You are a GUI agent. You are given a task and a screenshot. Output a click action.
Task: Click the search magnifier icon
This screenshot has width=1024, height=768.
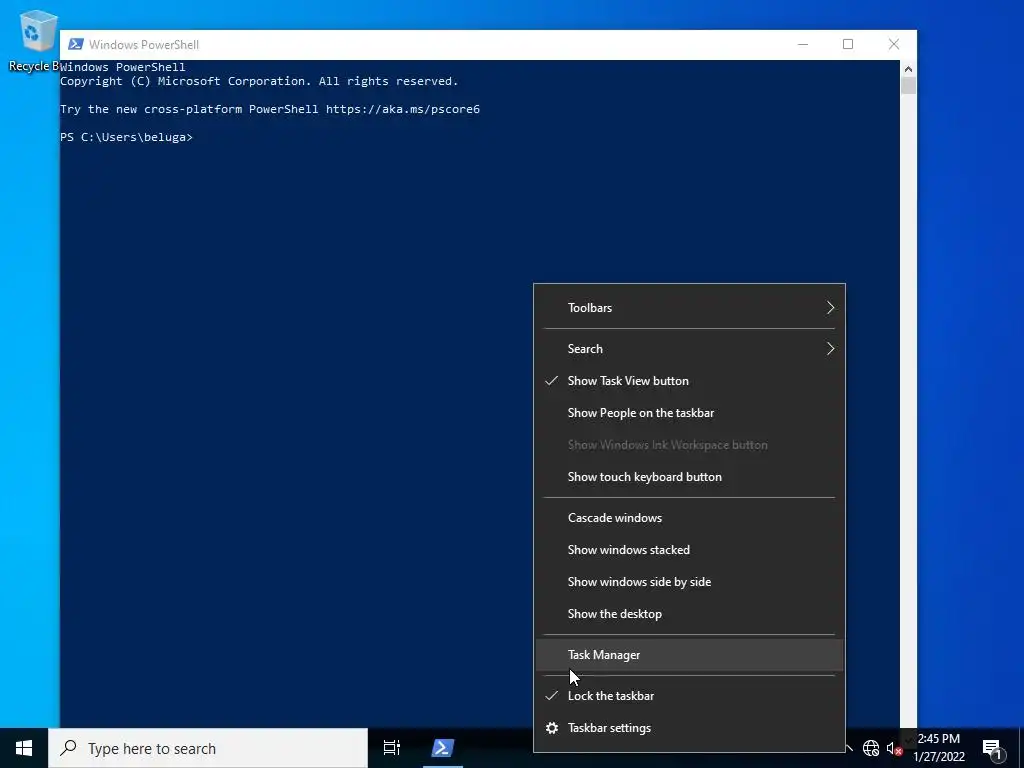(x=68, y=748)
